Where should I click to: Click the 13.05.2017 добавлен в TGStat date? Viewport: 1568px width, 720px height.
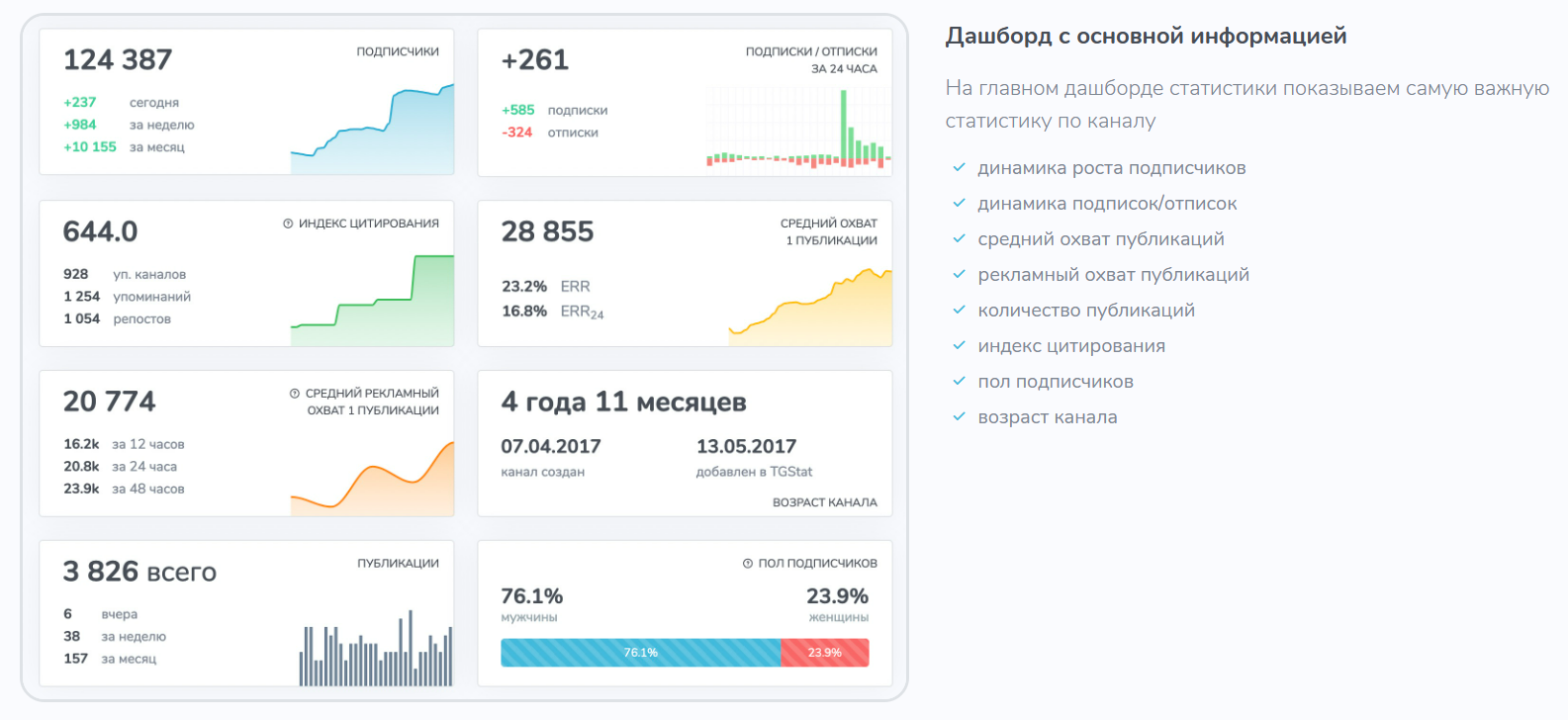[x=746, y=447]
